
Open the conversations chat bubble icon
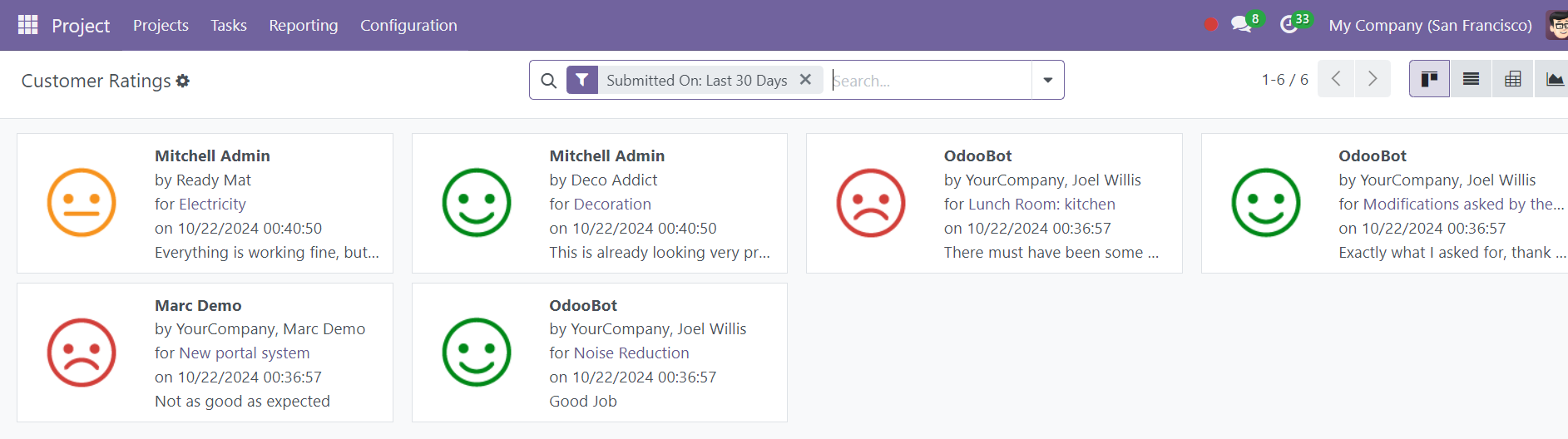tap(1241, 25)
